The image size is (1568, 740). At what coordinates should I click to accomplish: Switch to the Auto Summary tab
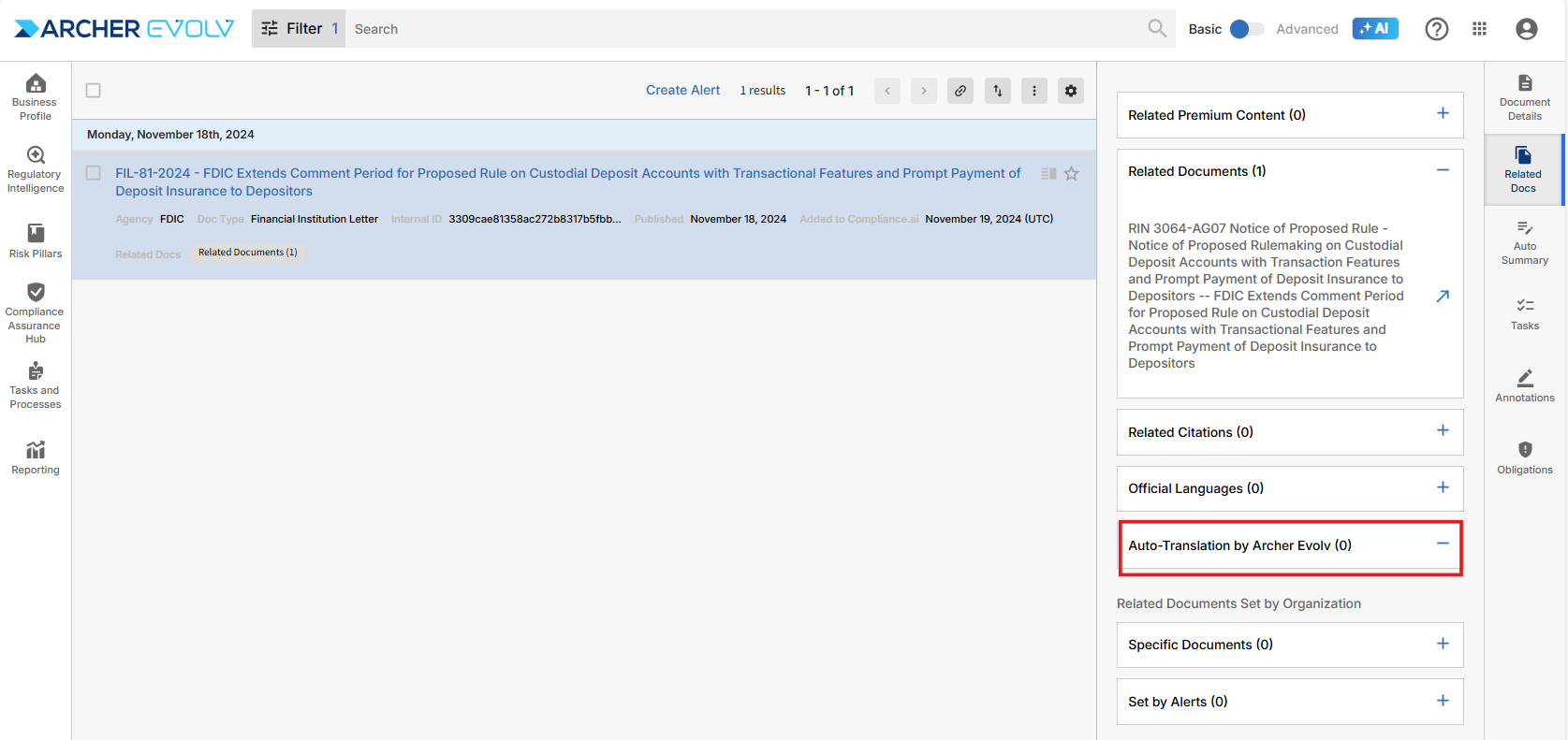click(x=1524, y=242)
